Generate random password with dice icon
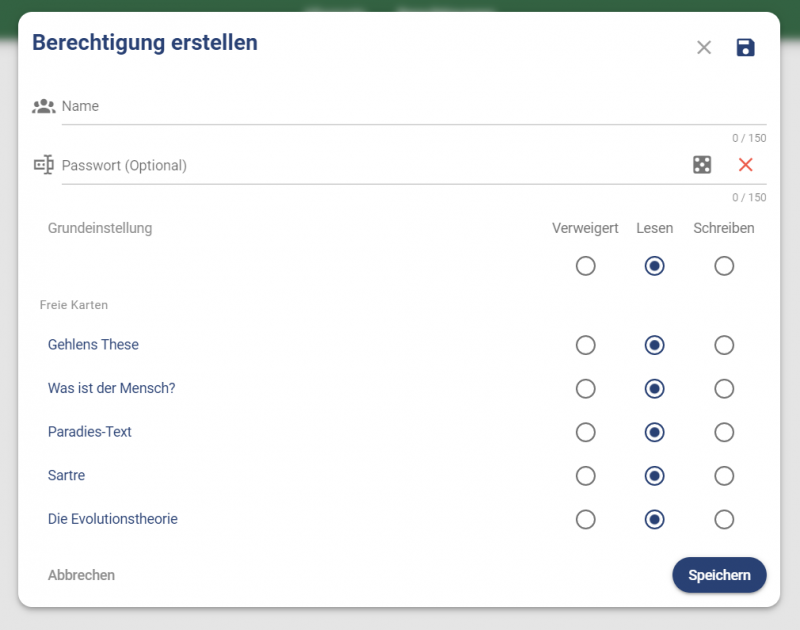The width and height of the screenshot is (800, 630). click(x=702, y=165)
